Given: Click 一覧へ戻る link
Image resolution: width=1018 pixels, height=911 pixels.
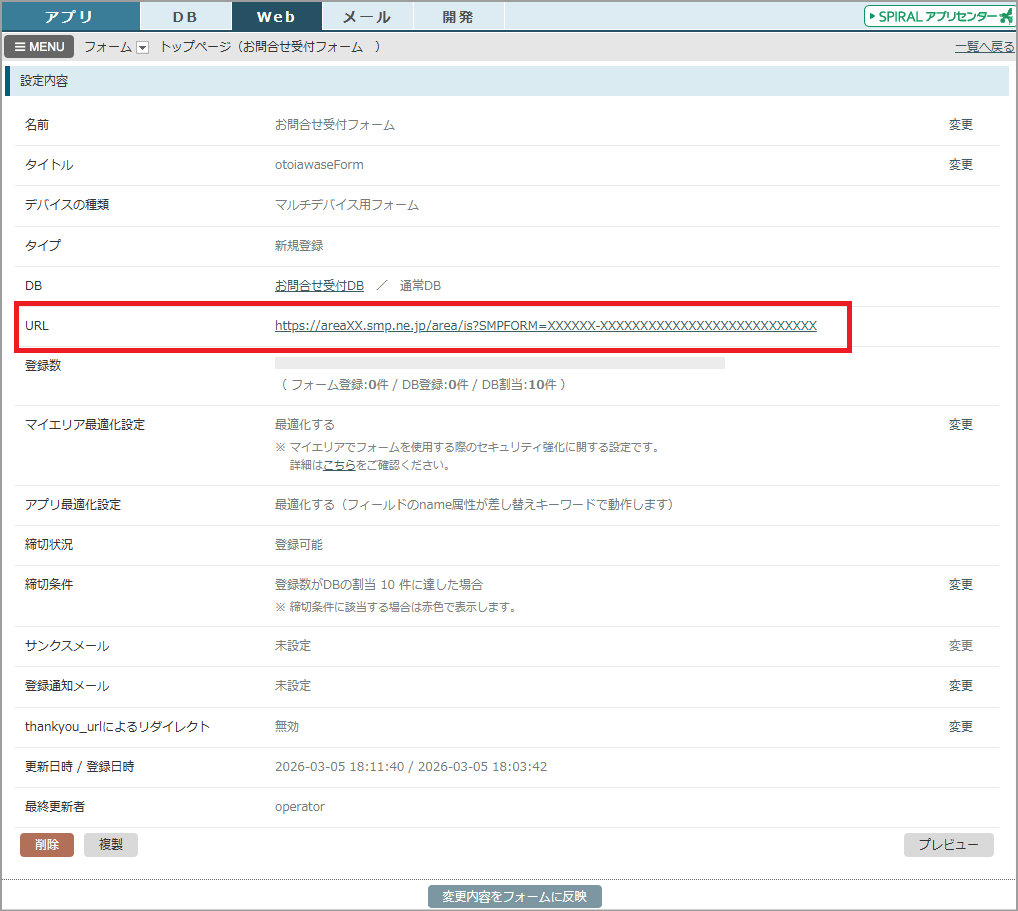Looking at the screenshot, I should coord(984,47).
